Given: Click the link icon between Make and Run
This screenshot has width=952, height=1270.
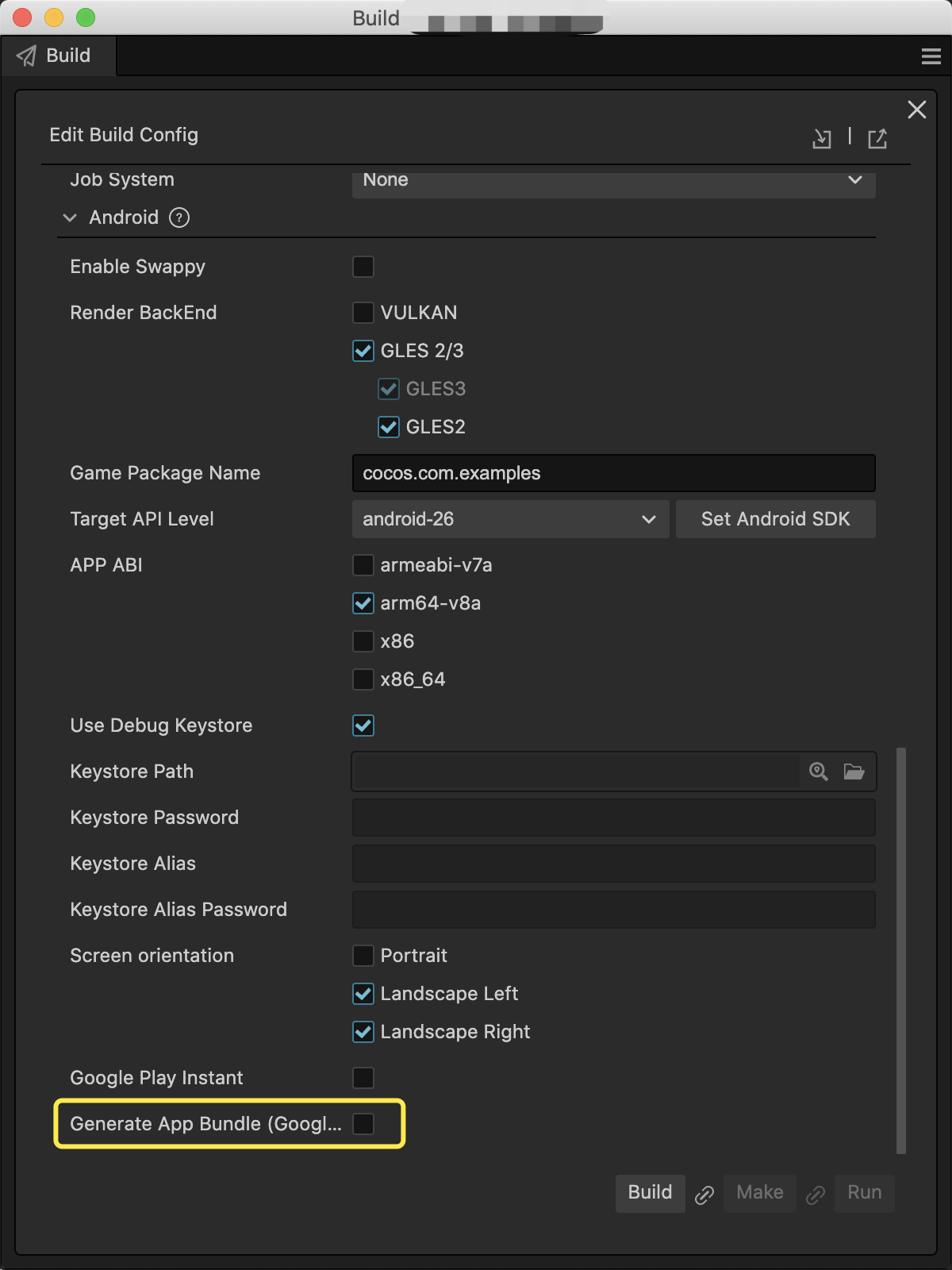Looking at the screenshot, I should (816, 1195).
